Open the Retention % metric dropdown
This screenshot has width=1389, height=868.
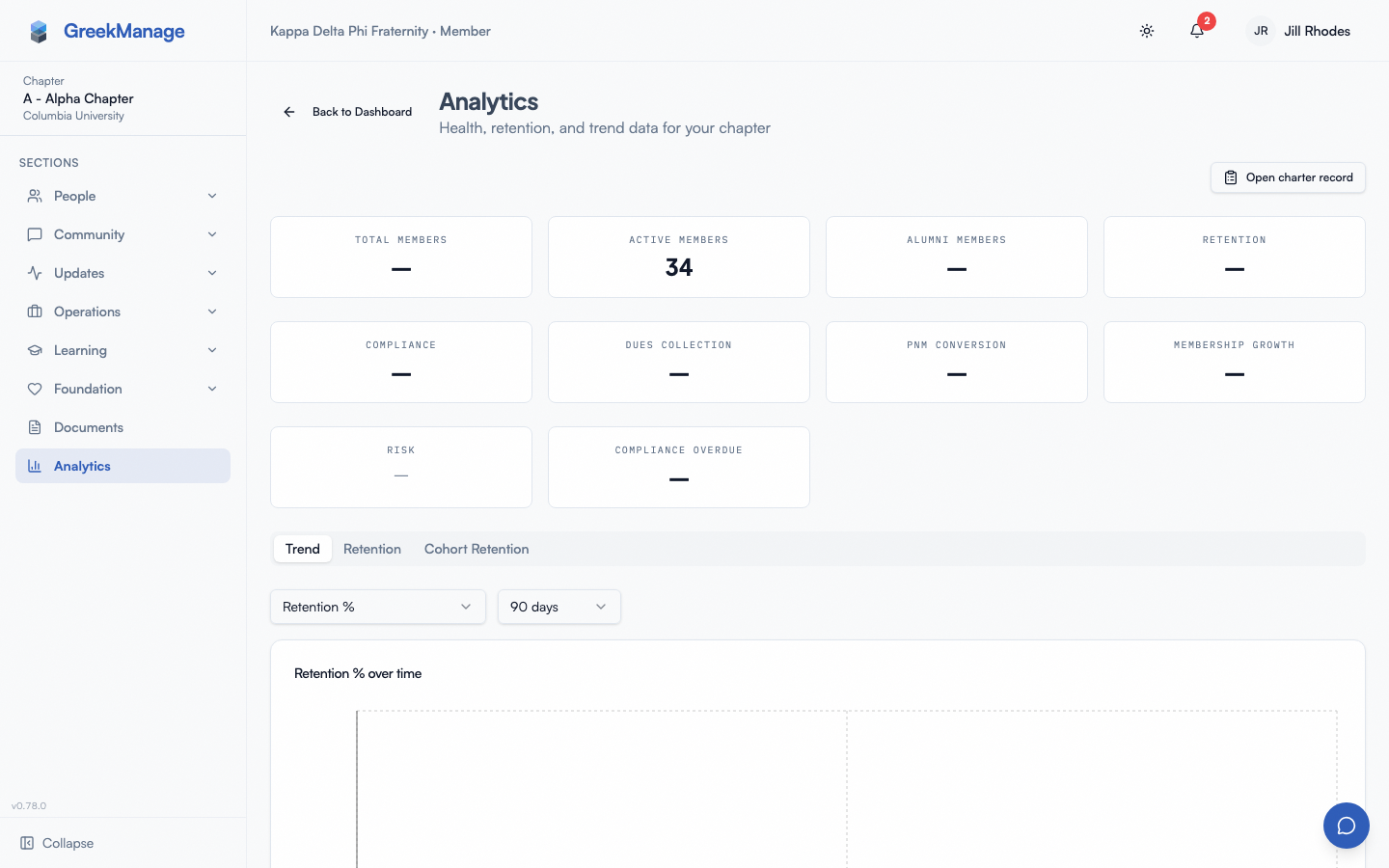coord(378,607)
